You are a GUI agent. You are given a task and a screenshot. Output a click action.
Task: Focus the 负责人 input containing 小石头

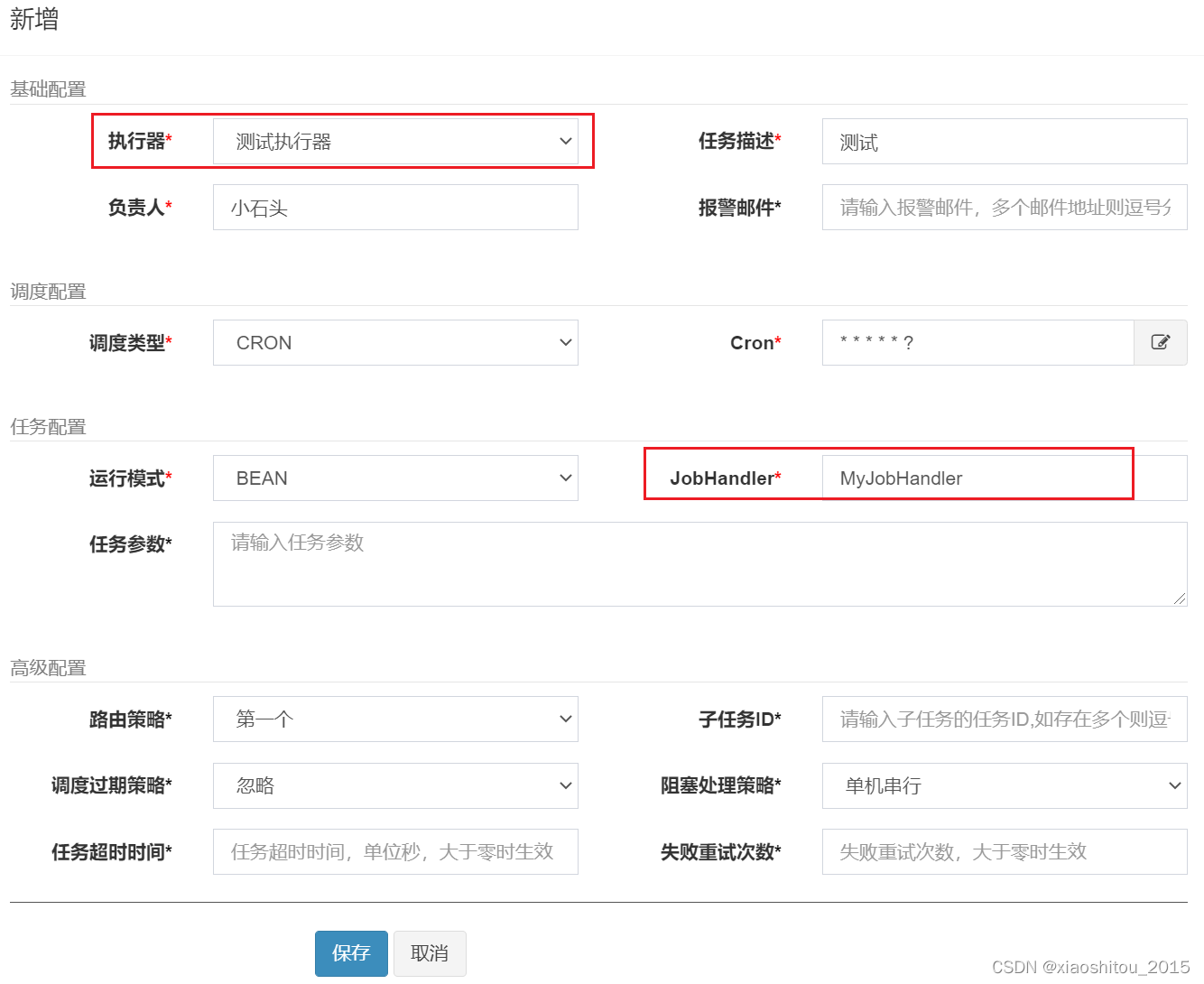point(395,208)
